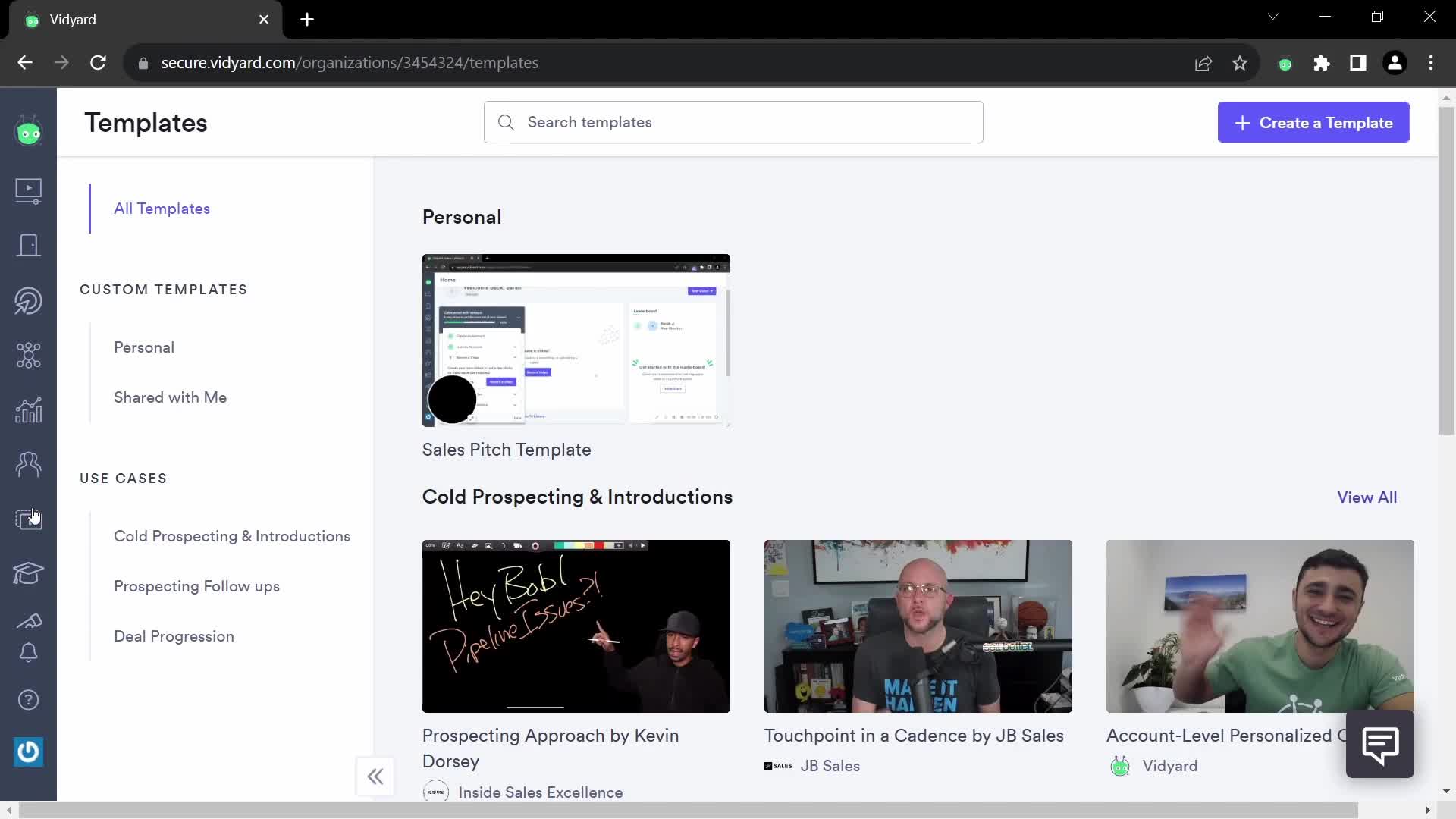Select Cold Prospecting & Introductions use case

(x=232, y=536)
